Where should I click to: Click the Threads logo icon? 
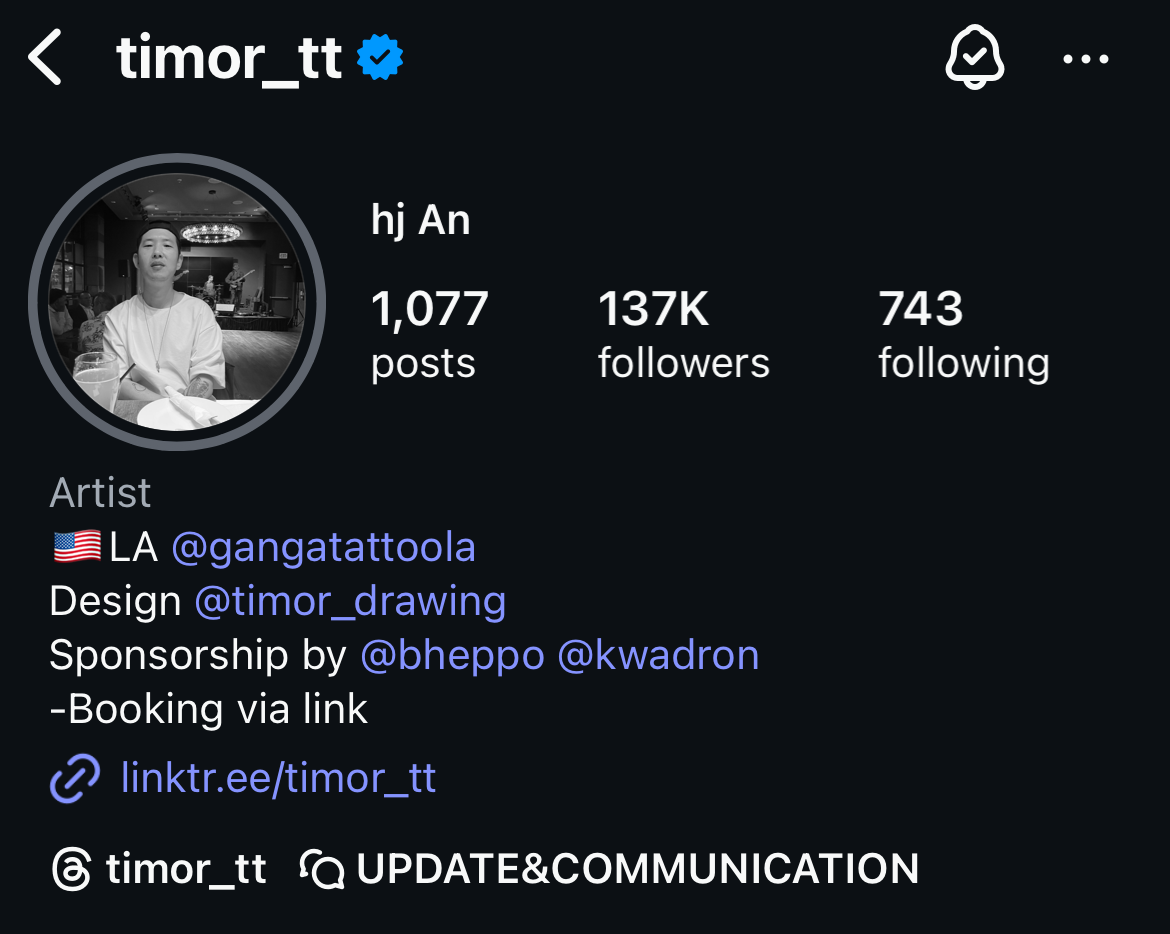point(72,869)
